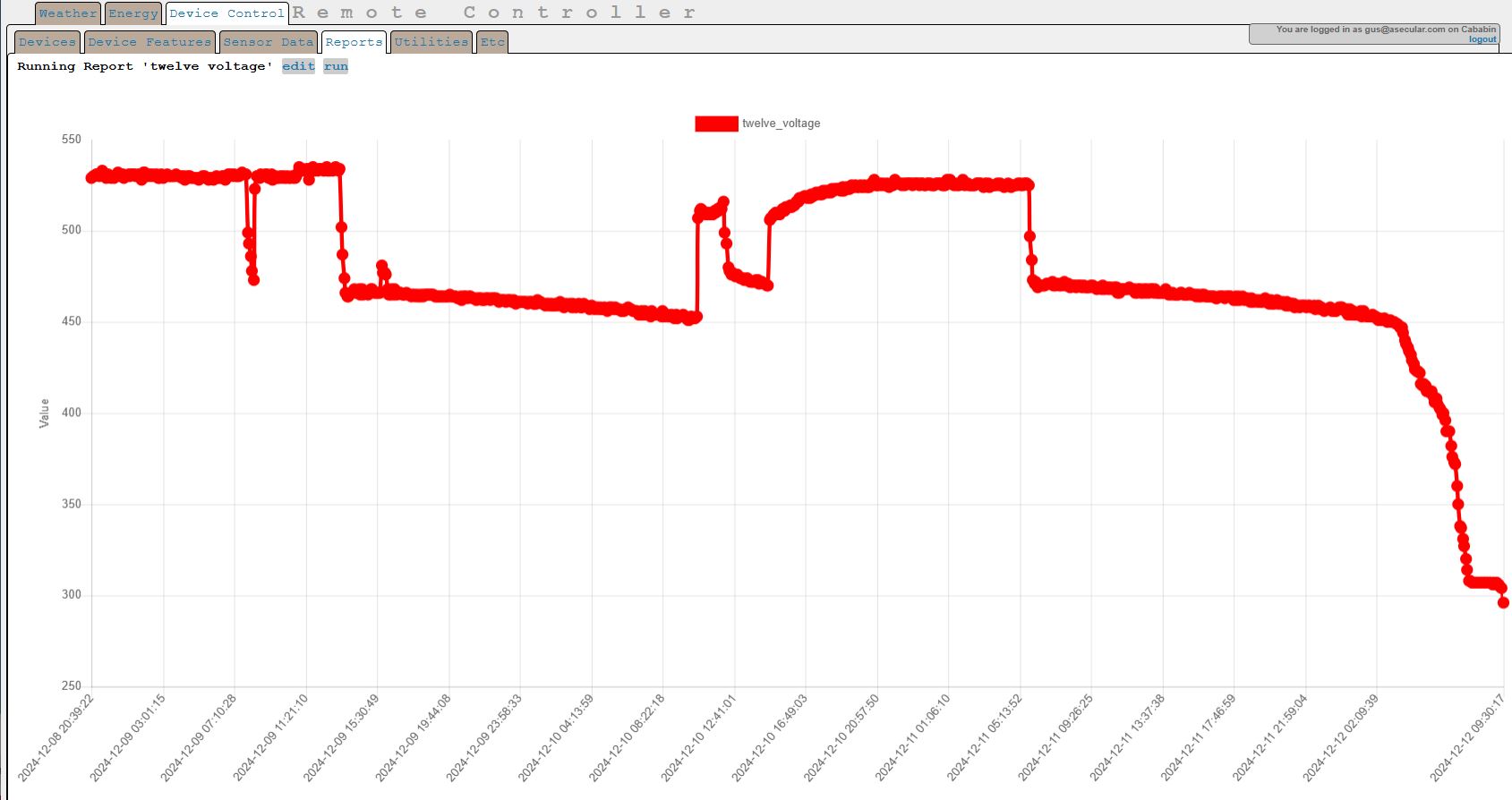Select the Reports sub-tab

coord(354,42)
